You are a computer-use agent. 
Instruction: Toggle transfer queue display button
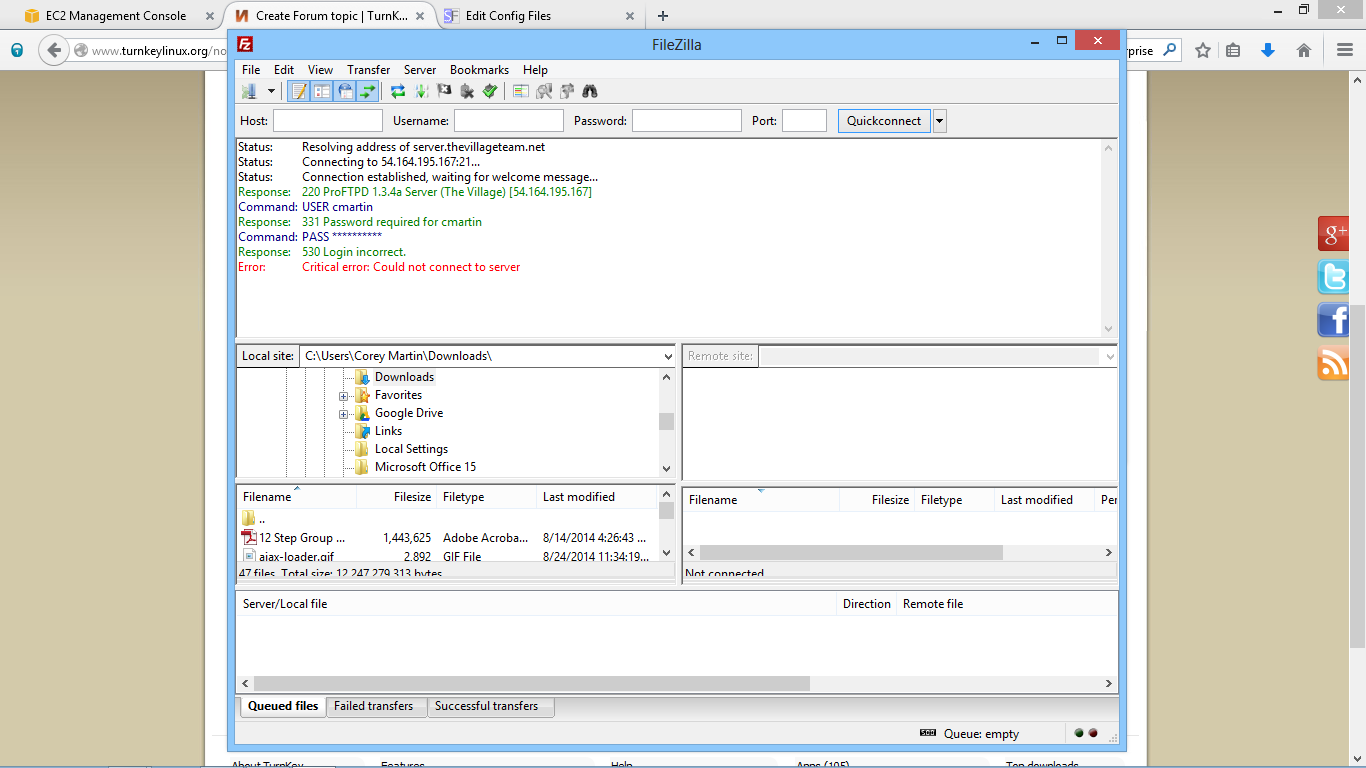(x=368, y=92)
